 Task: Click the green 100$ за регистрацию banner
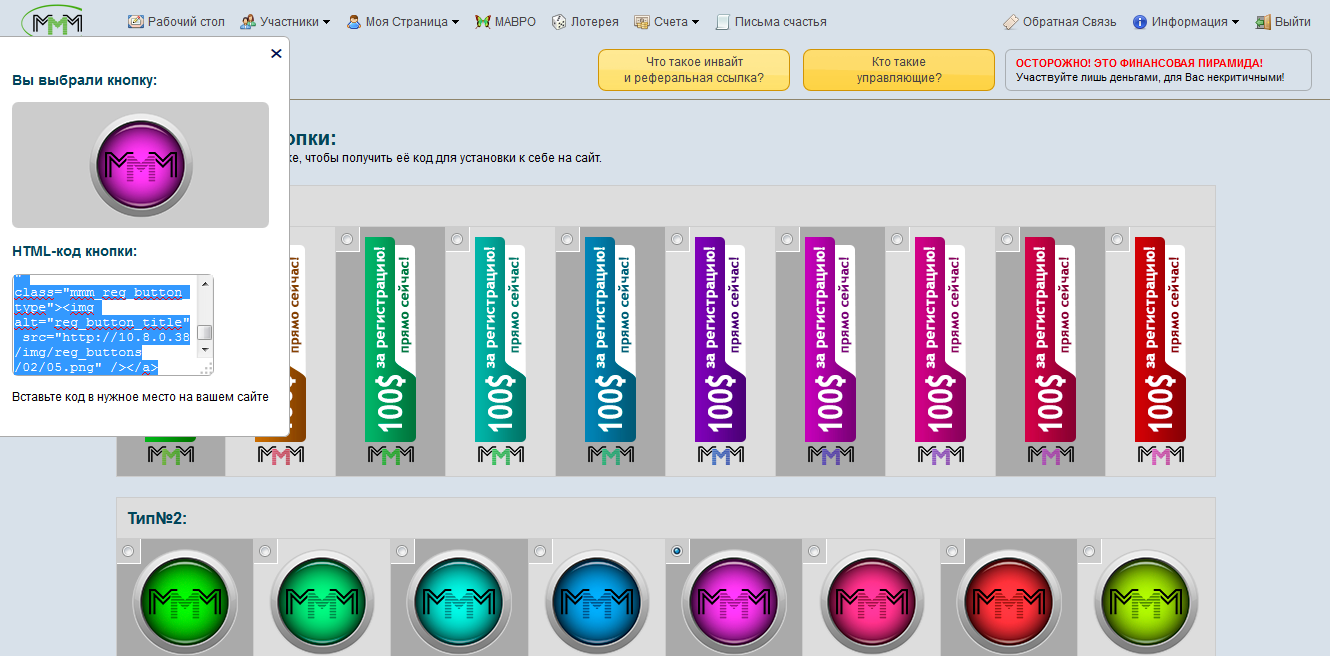coord(390,350)
